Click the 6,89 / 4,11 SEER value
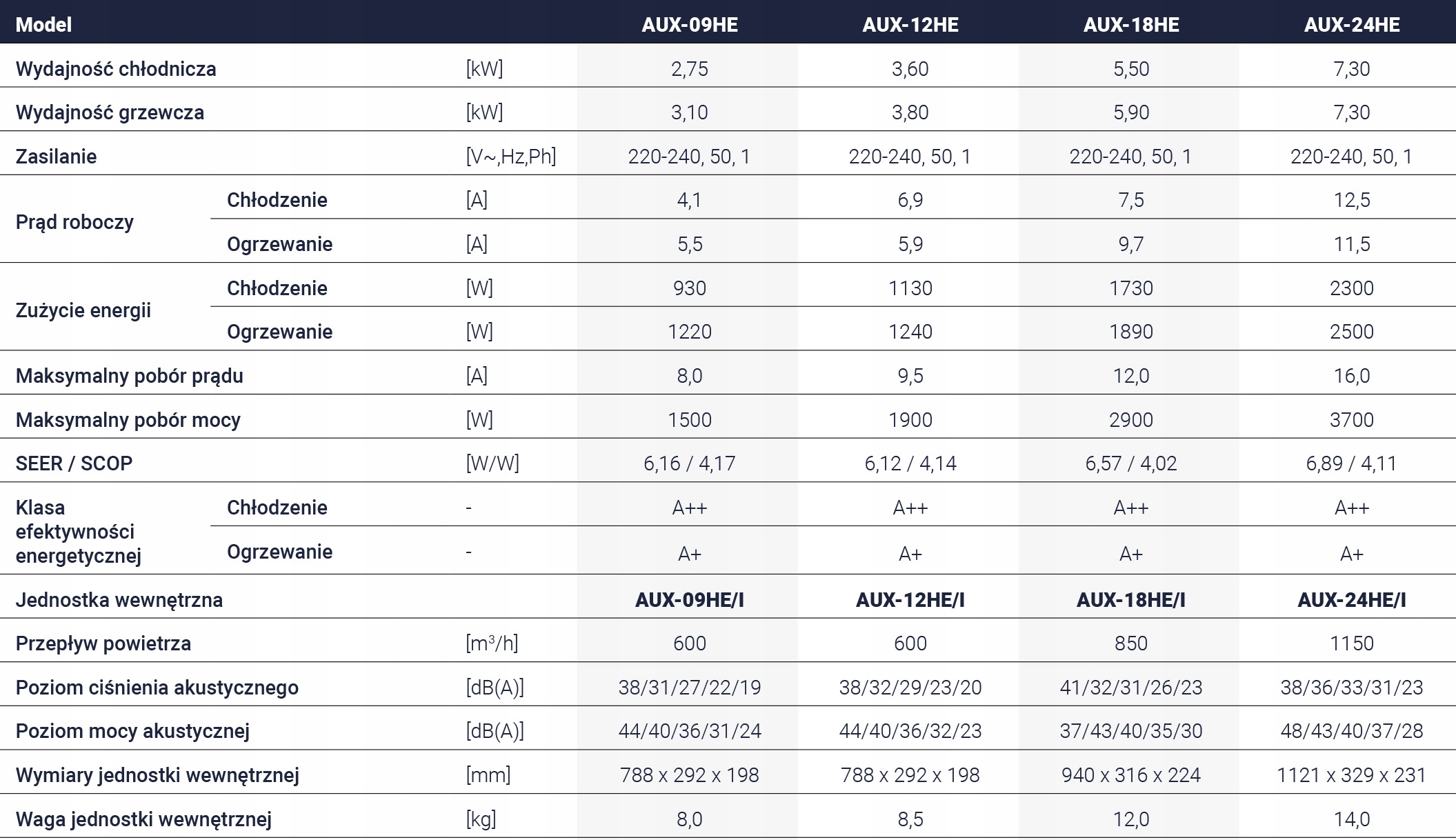This screenshot has height=840, width=1456. [x=1352, y=463]
